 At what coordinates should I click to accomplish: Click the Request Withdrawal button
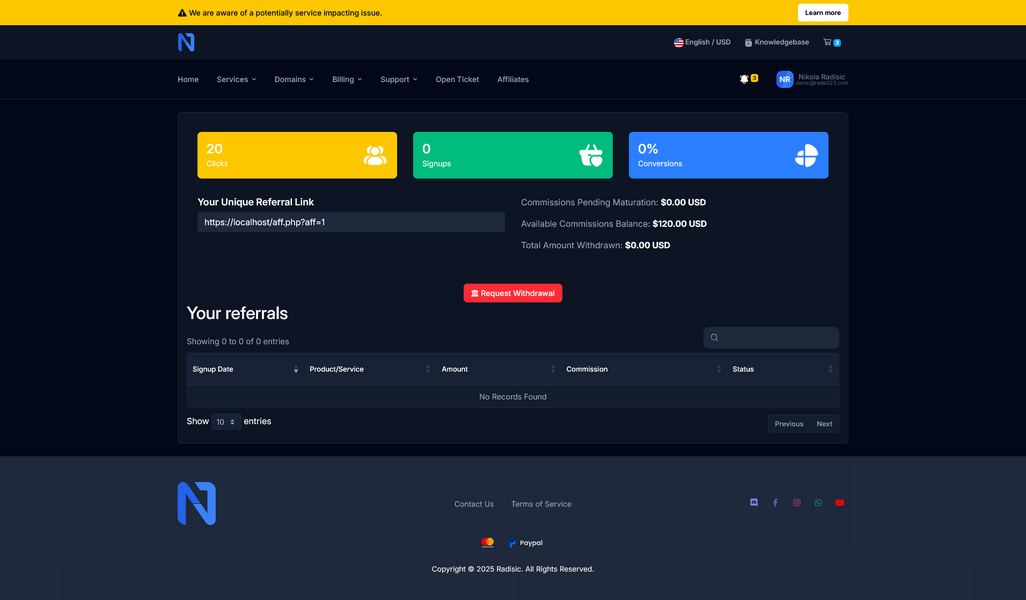click(x=513, y=293)
